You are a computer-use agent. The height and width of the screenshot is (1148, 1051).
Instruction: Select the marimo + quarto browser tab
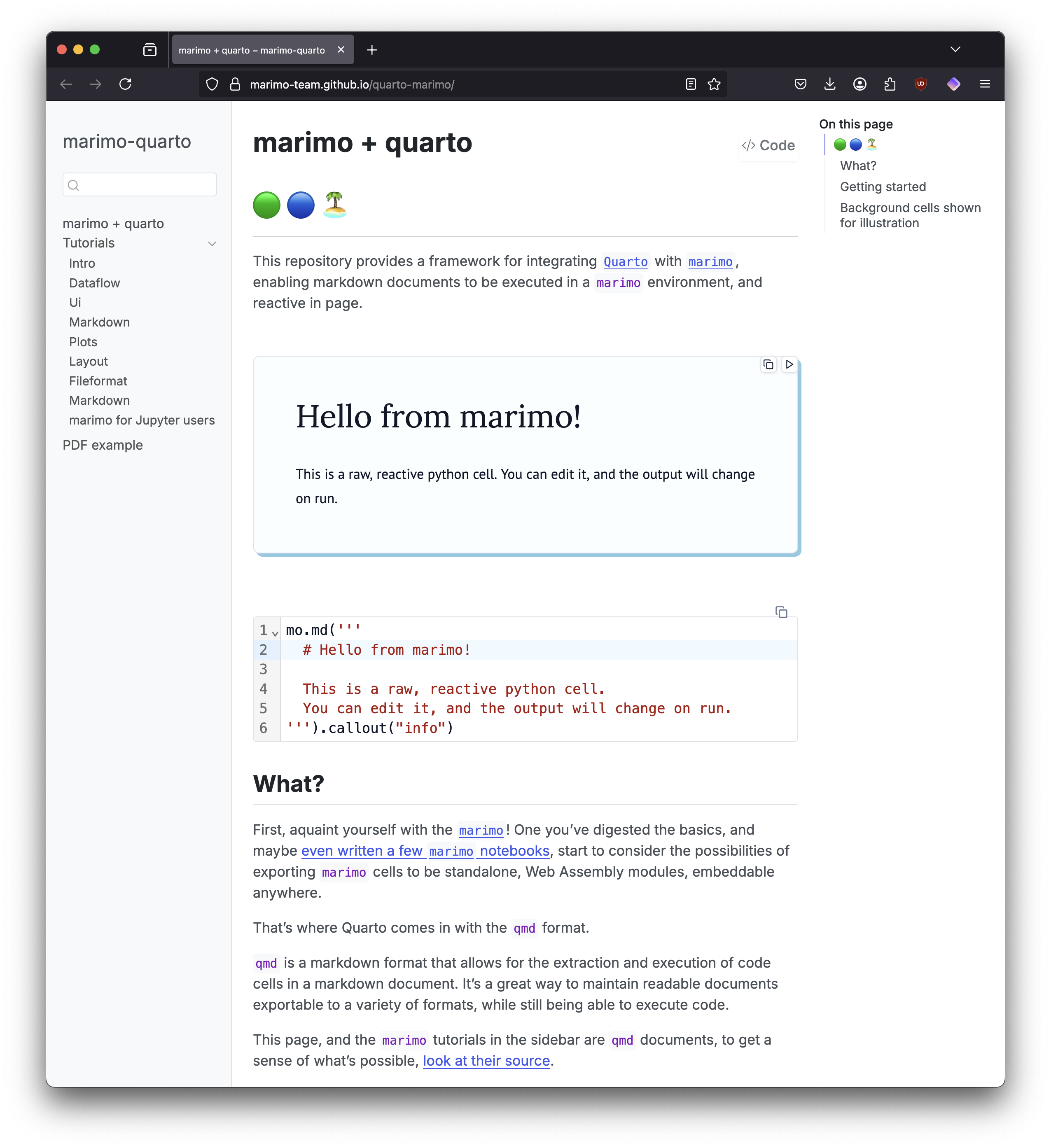point(263,50)
